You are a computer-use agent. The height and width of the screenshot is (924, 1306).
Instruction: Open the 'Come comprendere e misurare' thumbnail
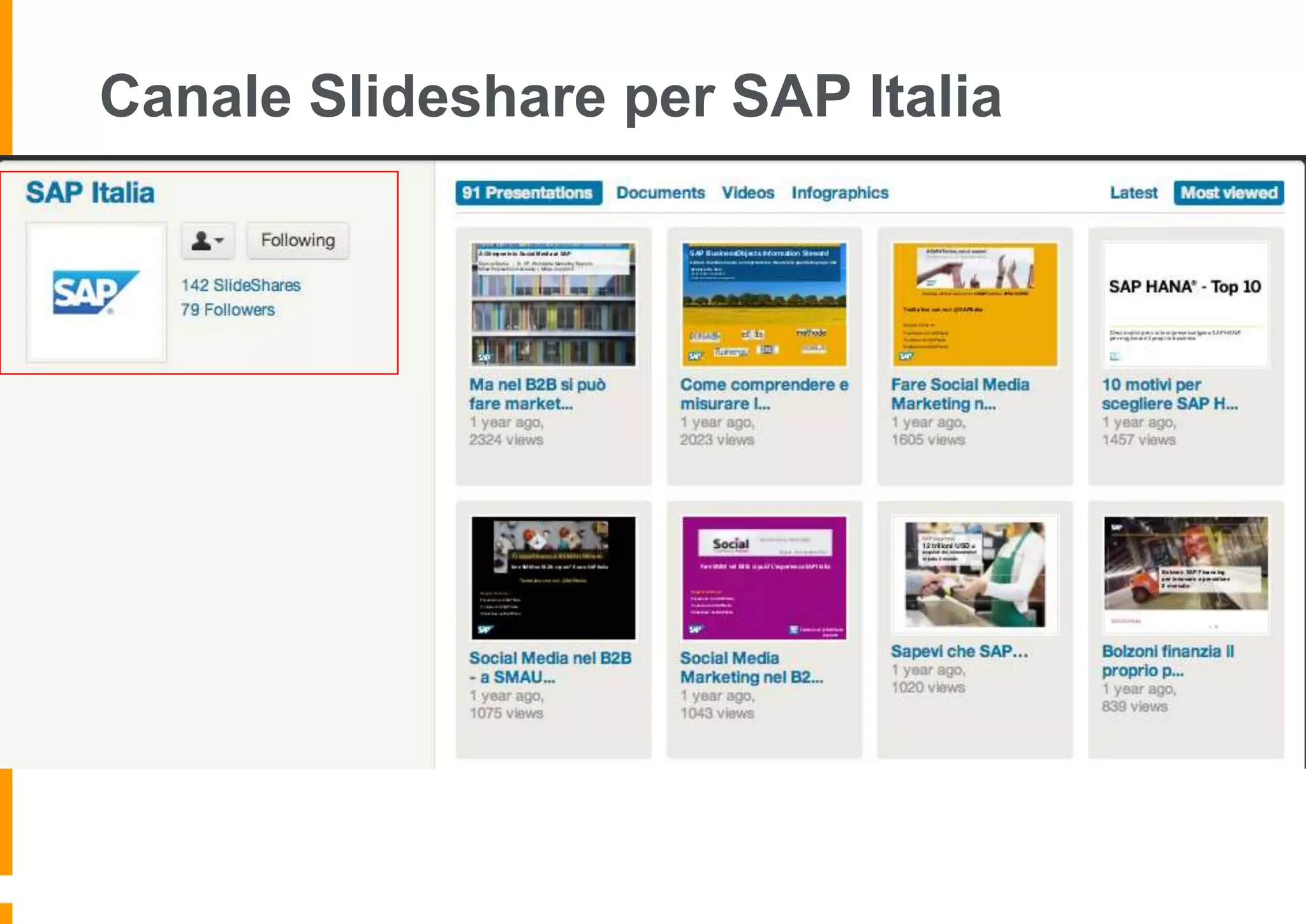(x=764, y=304)
